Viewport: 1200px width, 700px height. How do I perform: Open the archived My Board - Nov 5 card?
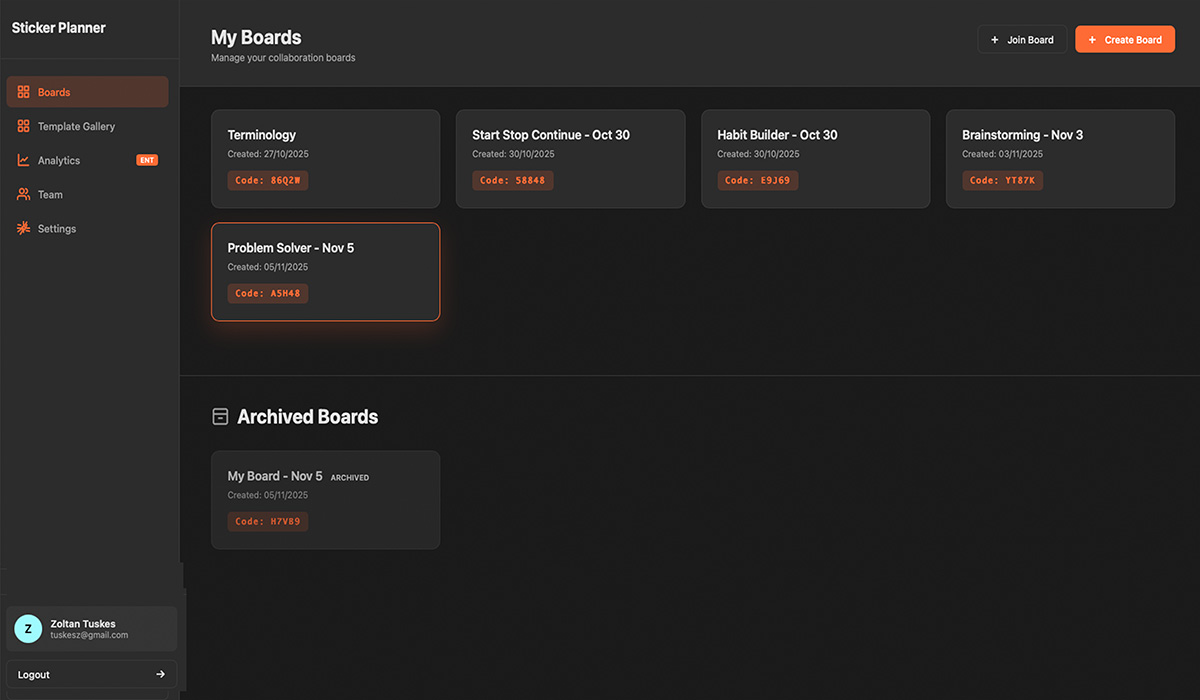pos(325,499)
